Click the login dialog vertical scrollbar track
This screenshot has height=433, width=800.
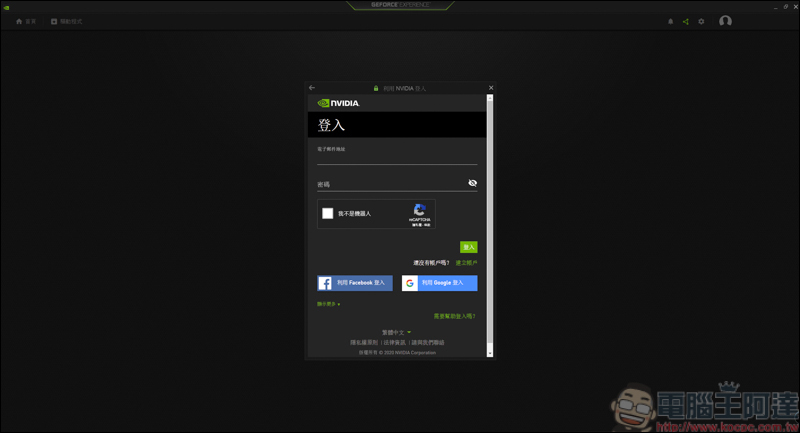(x=490, y=224)
